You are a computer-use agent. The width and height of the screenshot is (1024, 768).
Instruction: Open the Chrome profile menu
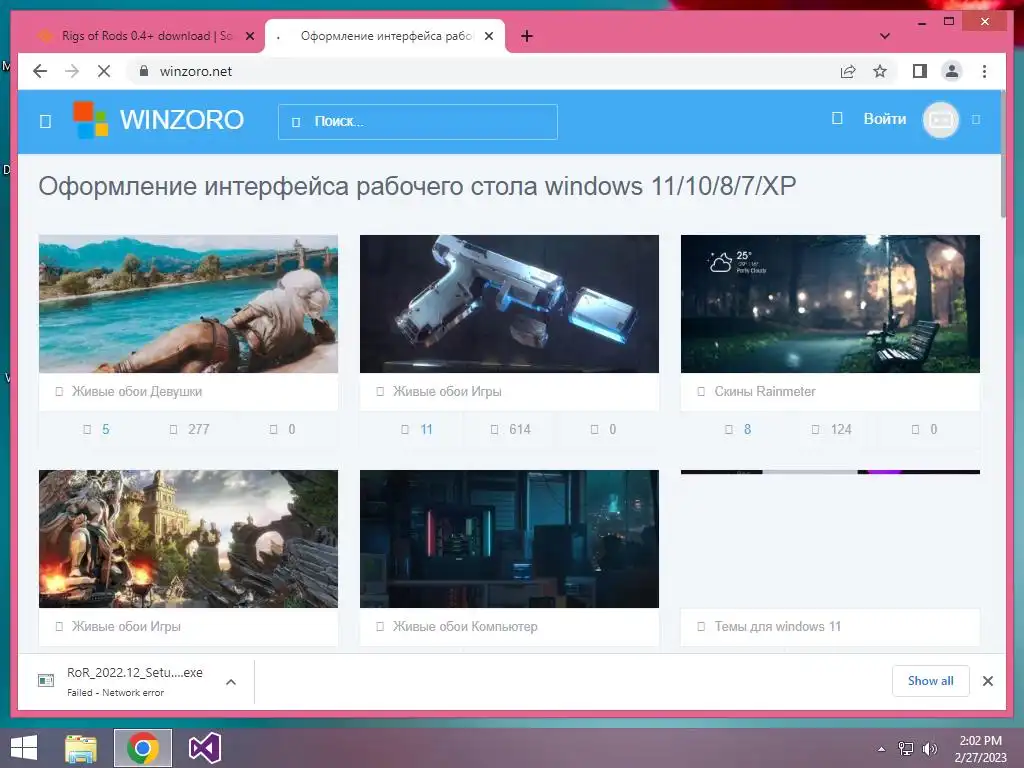point(952,71)
